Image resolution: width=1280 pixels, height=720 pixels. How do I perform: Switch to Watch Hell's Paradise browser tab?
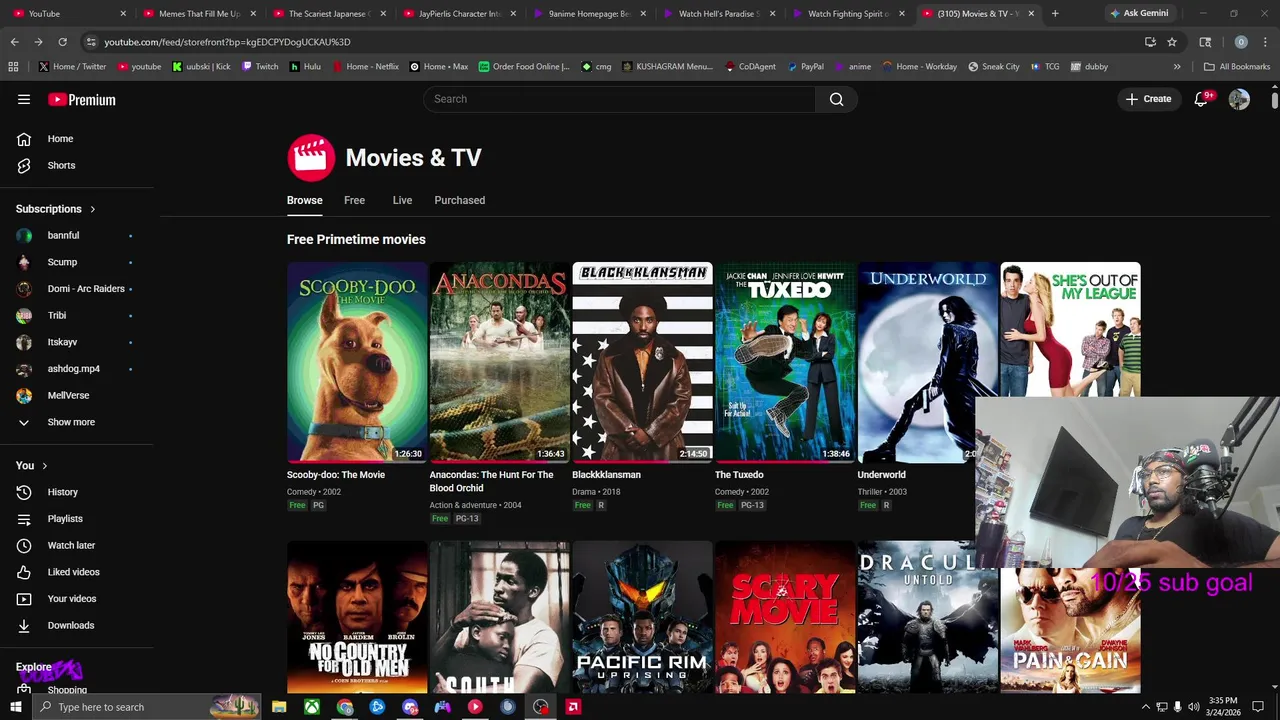(x=719, y=13)
